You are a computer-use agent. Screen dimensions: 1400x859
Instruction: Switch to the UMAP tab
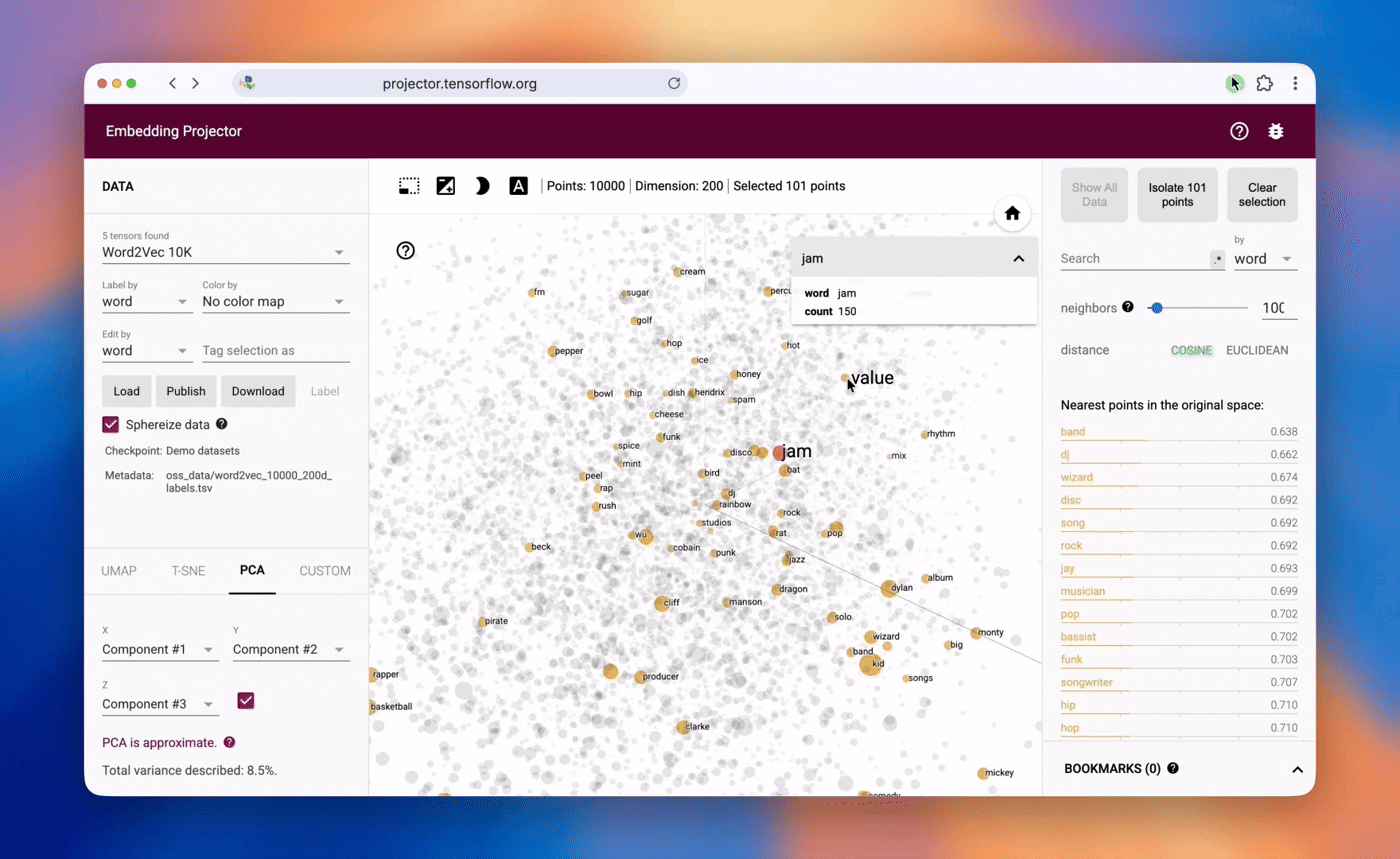(119, 571)
